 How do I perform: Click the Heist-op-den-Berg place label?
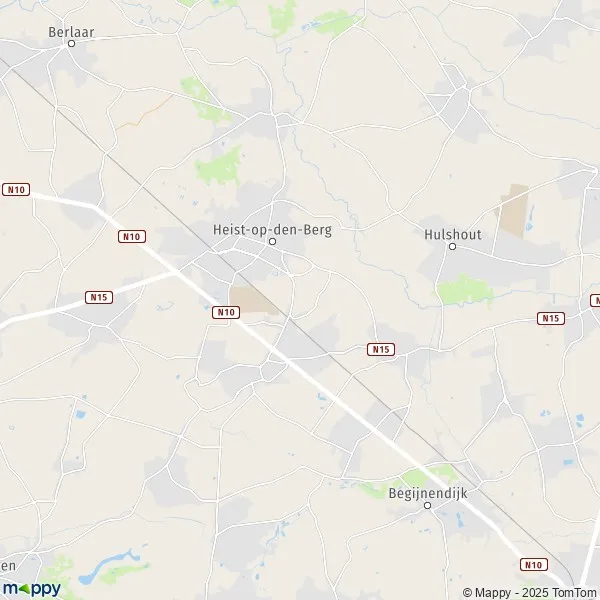click(x=272, y=230)
